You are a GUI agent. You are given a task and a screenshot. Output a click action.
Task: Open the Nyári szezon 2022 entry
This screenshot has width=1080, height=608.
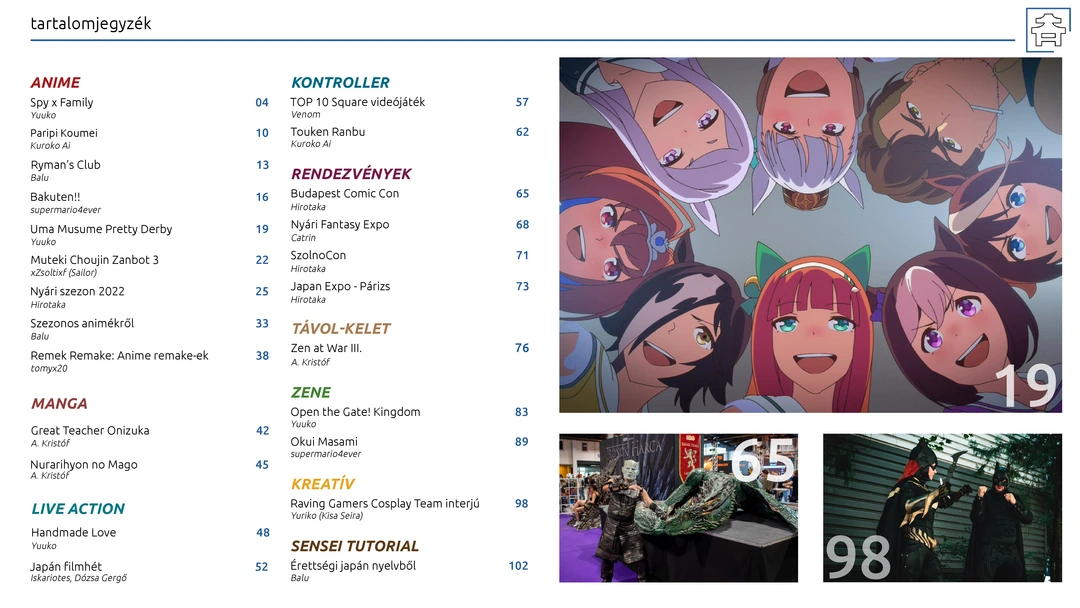[x=77, y=292]
